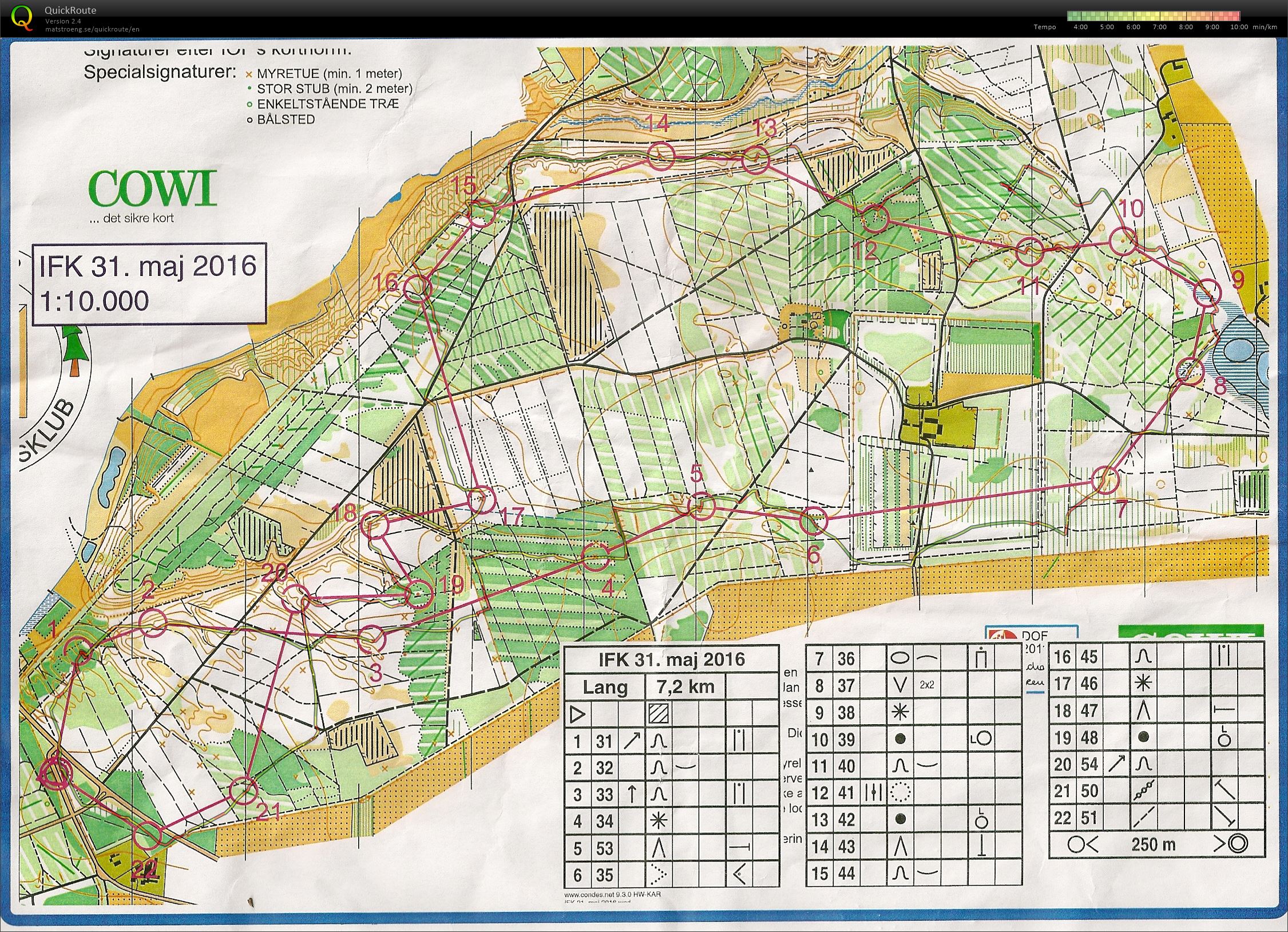Click the '... det sikre kort' slogan

coord(131,218)
